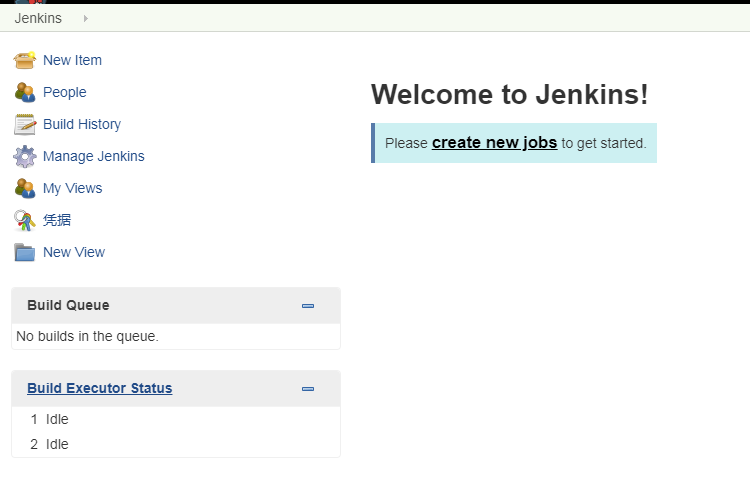Screen dimensions: 750x486
Task: Click the My Views icon
Action: pyautogui.click(x=24, y=188)
